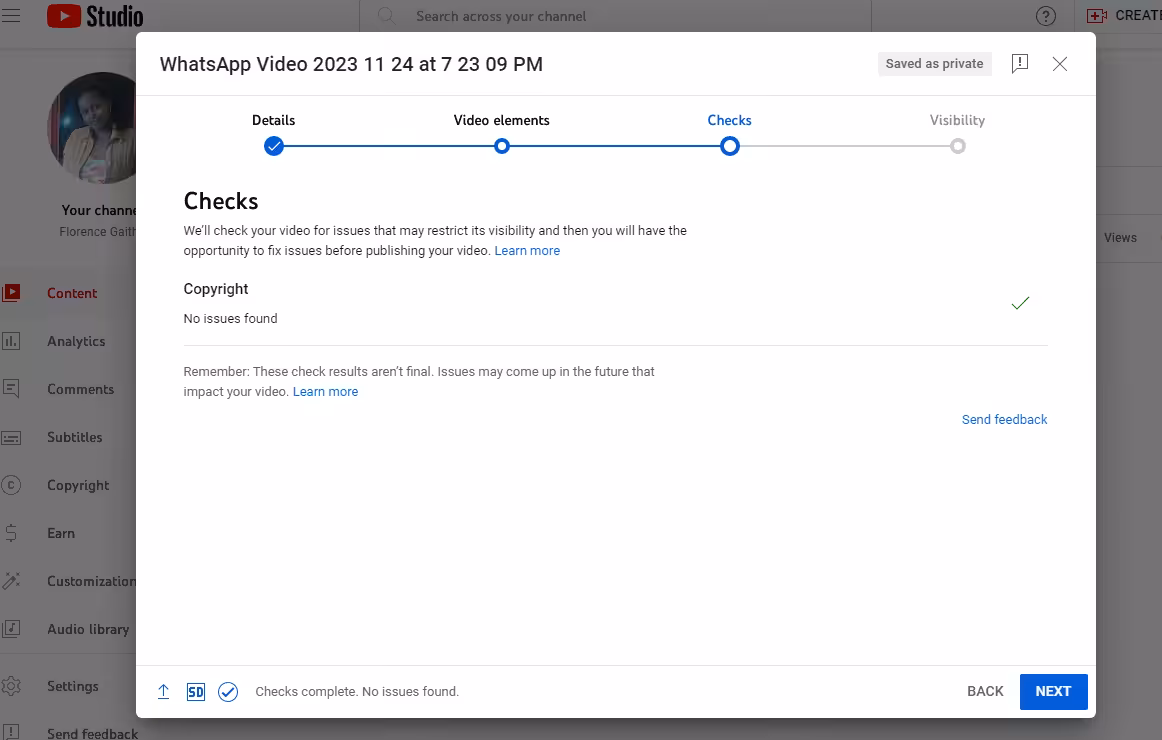Click the Copyright section heading

(216, 289)
